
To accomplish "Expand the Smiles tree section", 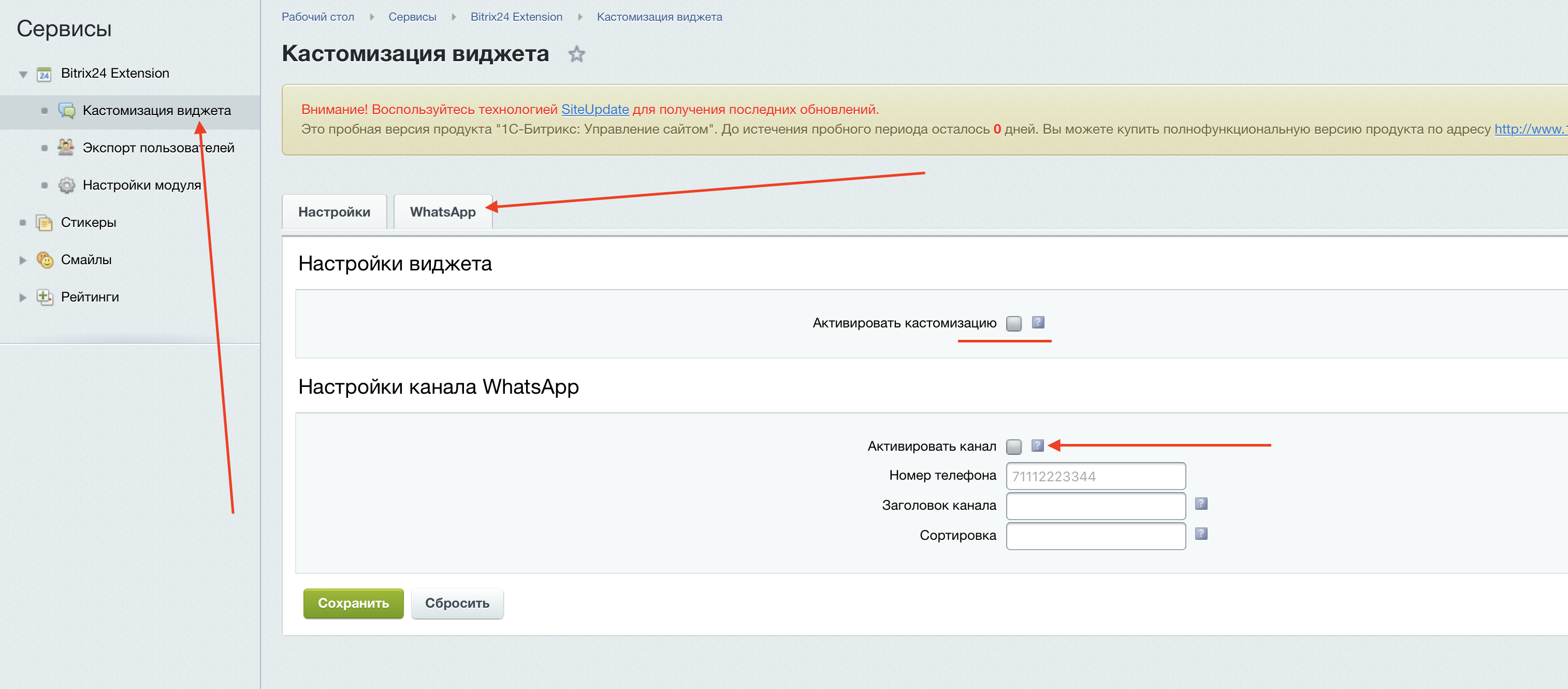I will click(23, 260).
